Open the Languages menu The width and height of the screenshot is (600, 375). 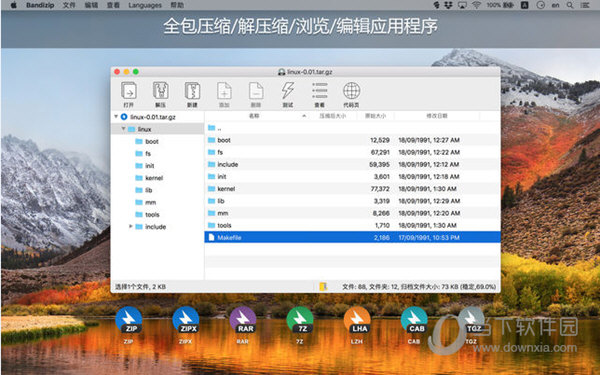click(x=145, y=5)
